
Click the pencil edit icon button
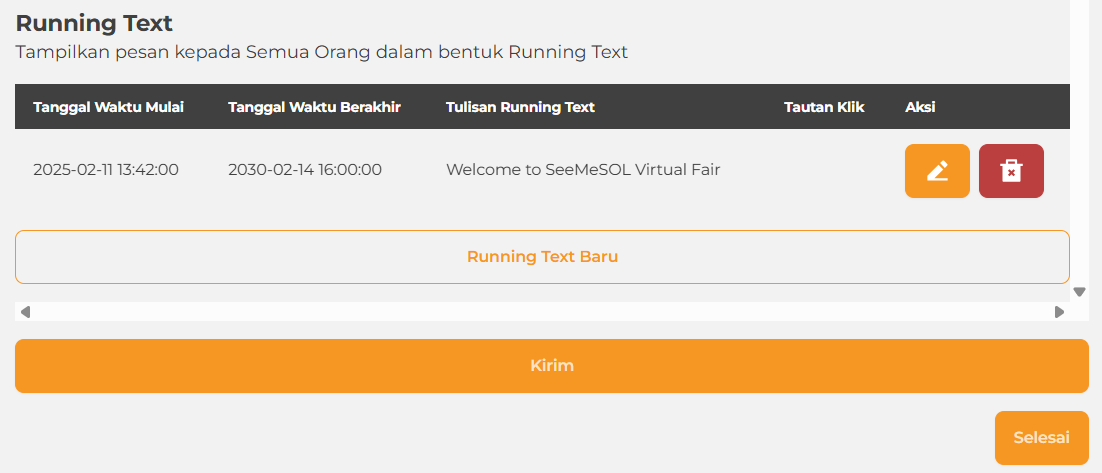[937, 171]
